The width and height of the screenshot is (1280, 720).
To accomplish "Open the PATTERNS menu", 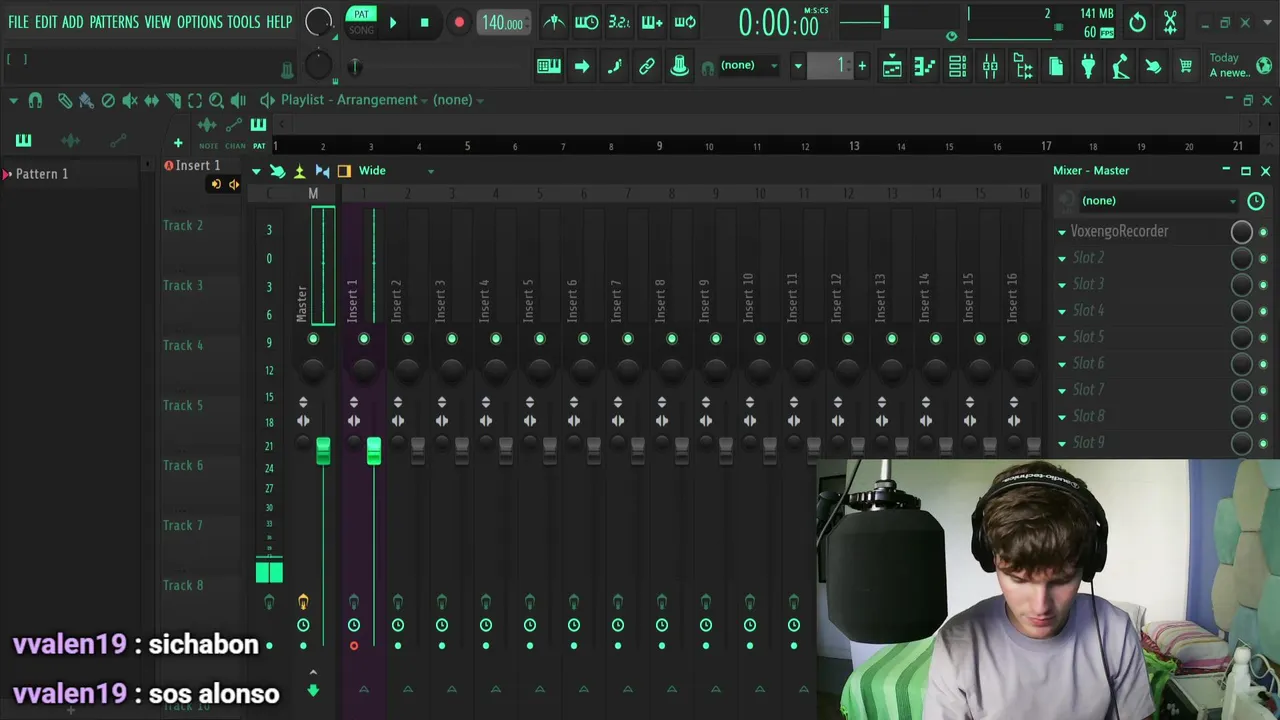I will [x=114, y=22].
